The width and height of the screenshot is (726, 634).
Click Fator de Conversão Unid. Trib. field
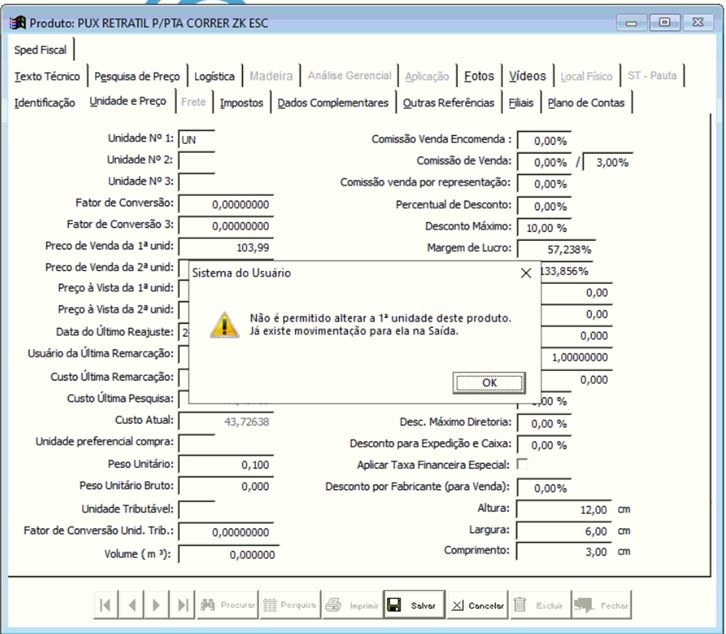[226, 532]
